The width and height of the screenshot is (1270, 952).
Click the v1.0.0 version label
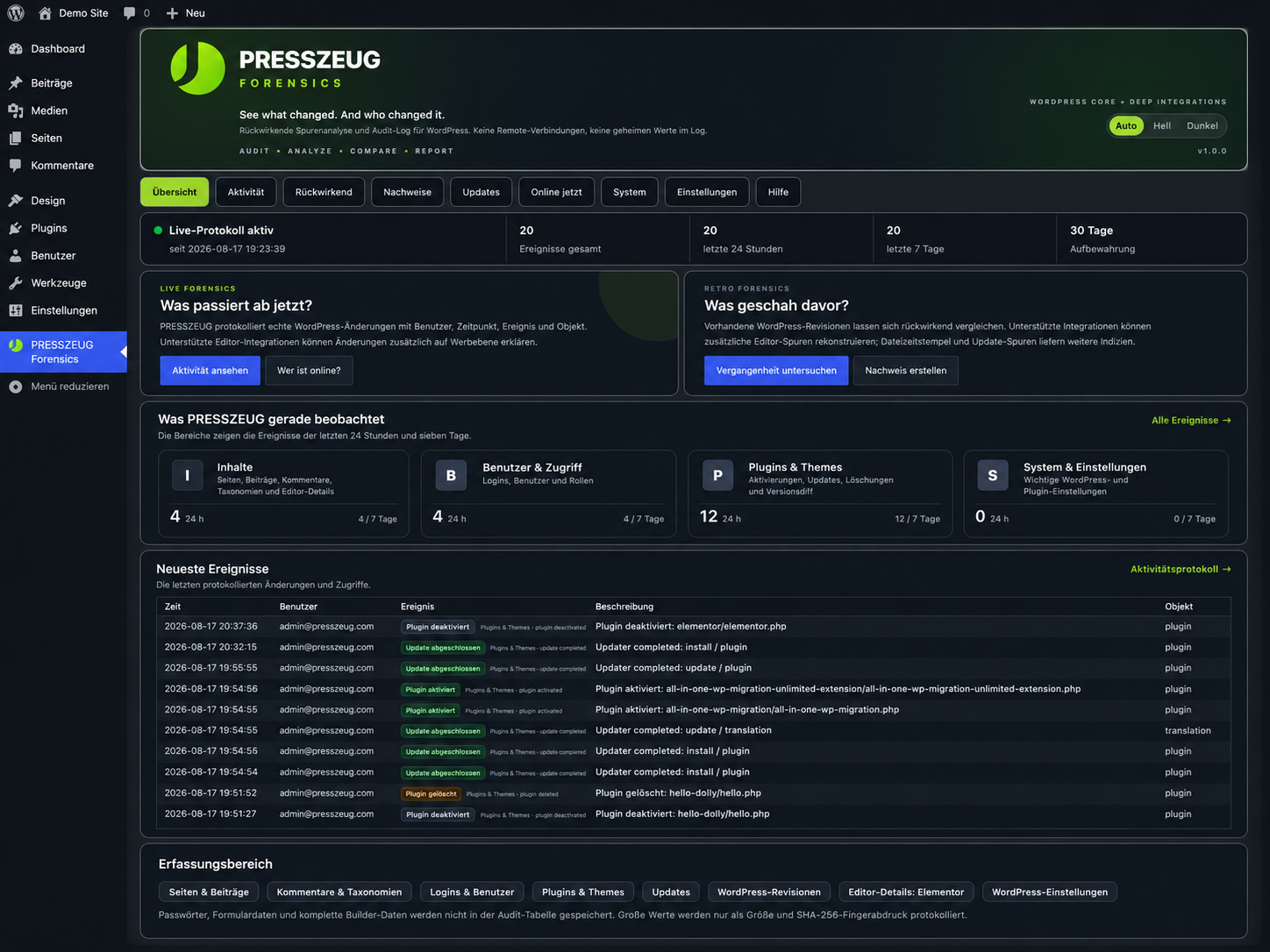pyautogui.click(x=1212, y=152)
